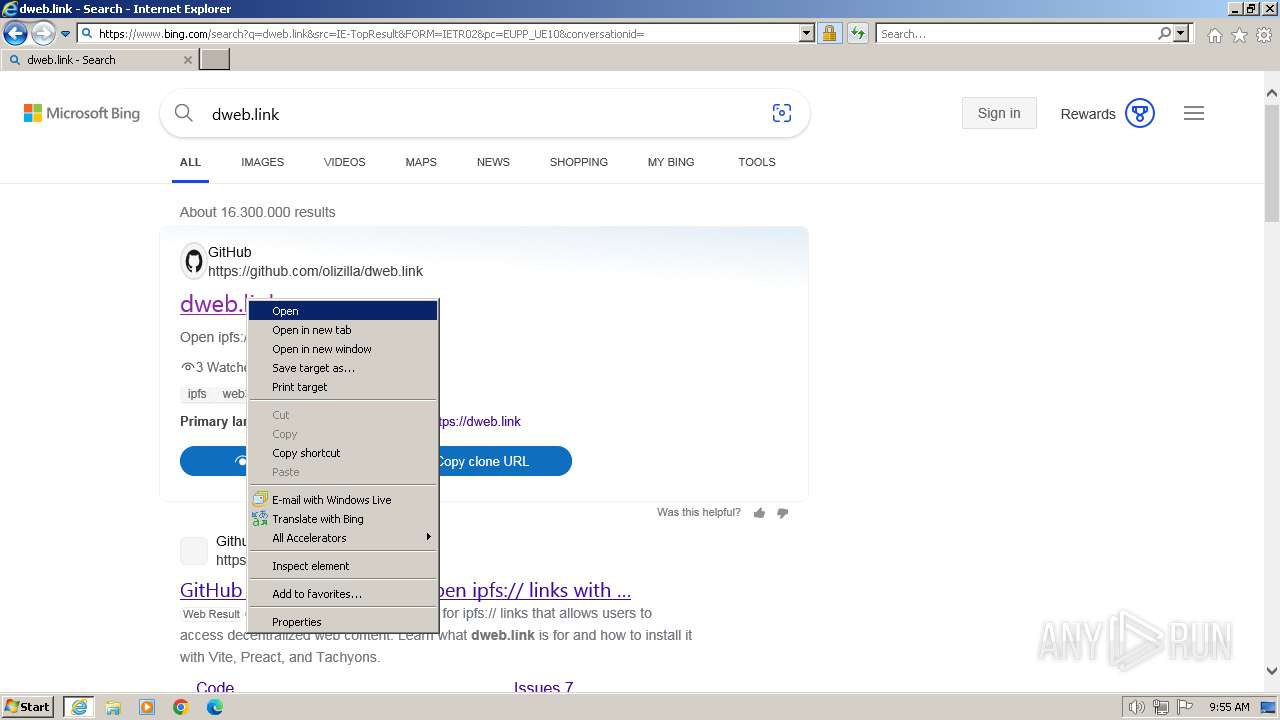Open the recent pages dropdown arrow
Viewport: 1280px width, 720px height.
pyautogui.click(x=65, y=34)
